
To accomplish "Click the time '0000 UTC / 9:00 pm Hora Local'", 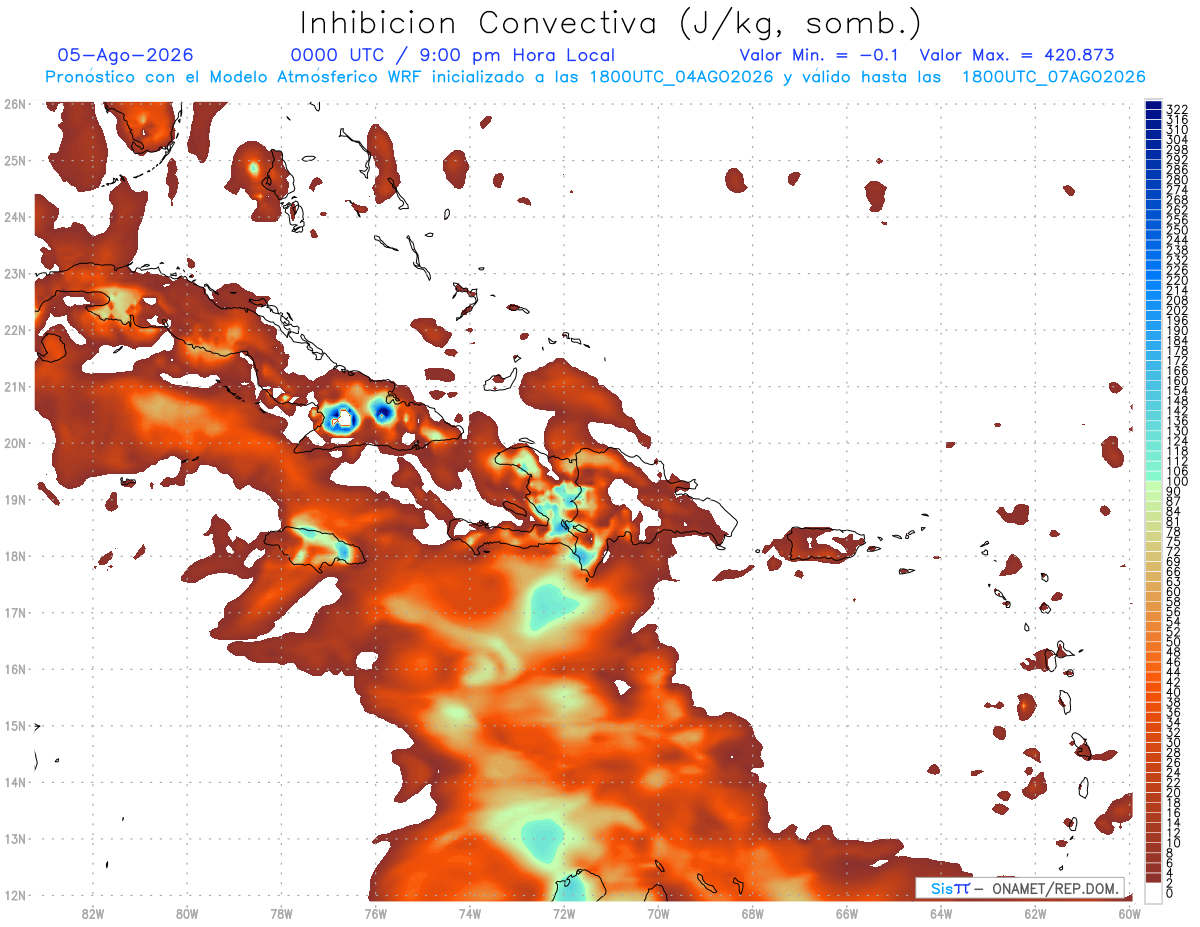I will (453, 55).
